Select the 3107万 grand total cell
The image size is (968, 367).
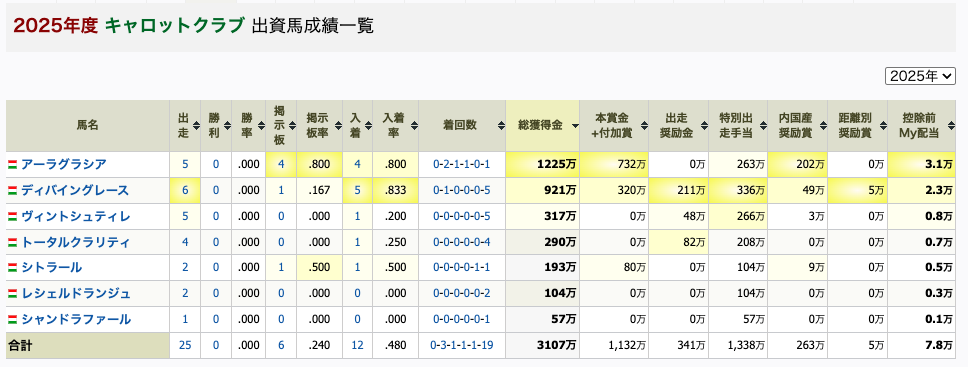coord(543,345)
